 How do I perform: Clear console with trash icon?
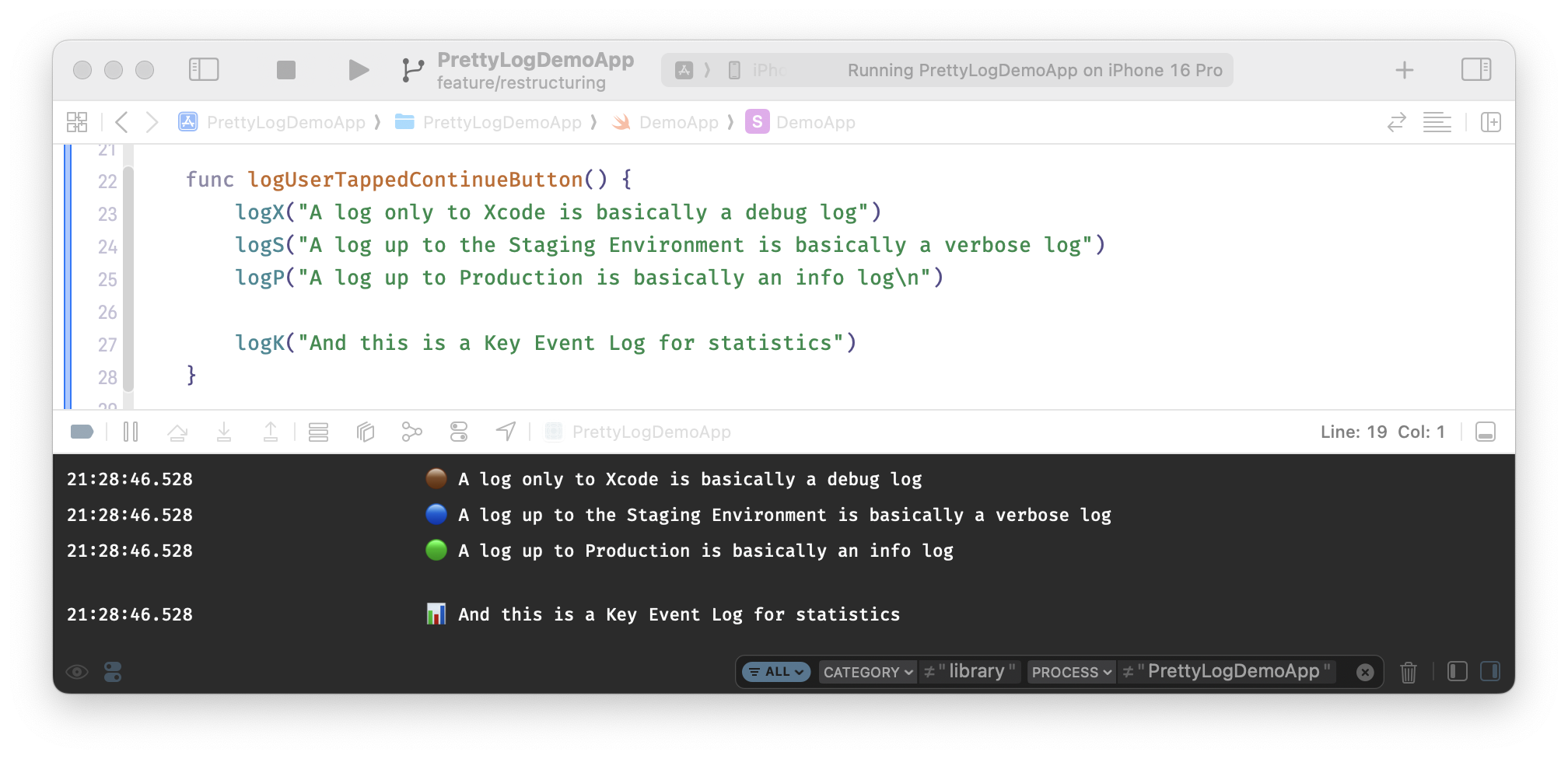tap(1409, 672)
